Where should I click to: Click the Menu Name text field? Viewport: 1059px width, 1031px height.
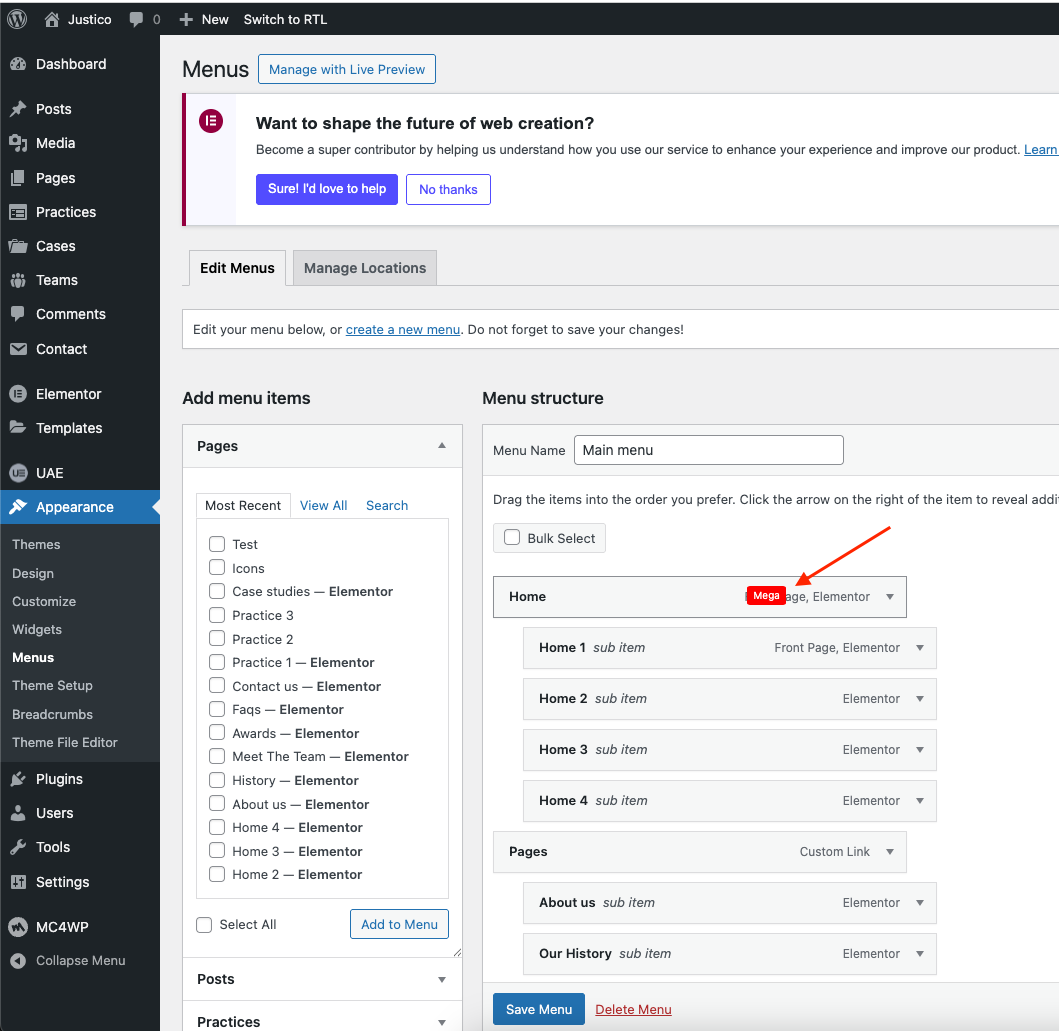tap(708, 450)
